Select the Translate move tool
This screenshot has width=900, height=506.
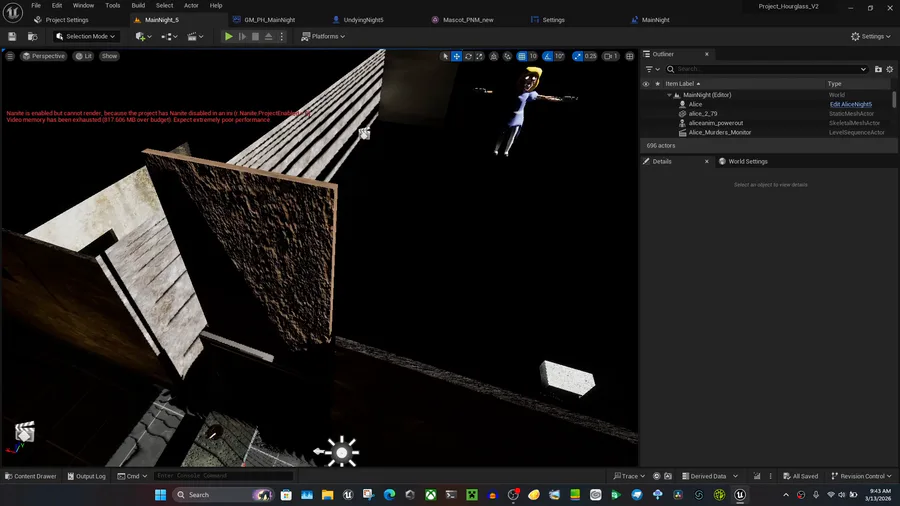tap(456, 56)
